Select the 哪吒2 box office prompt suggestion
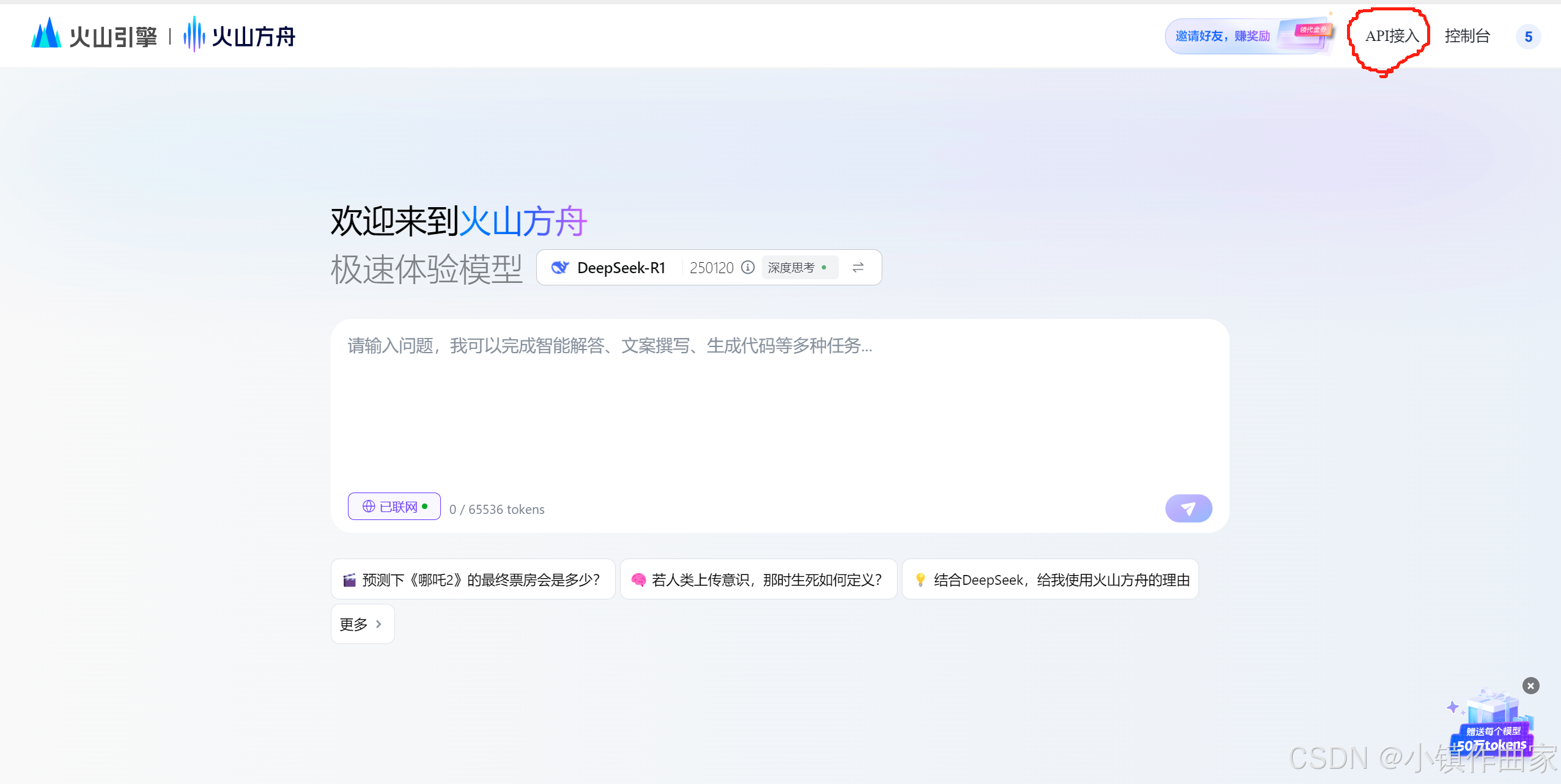 (x=473, y=579)
